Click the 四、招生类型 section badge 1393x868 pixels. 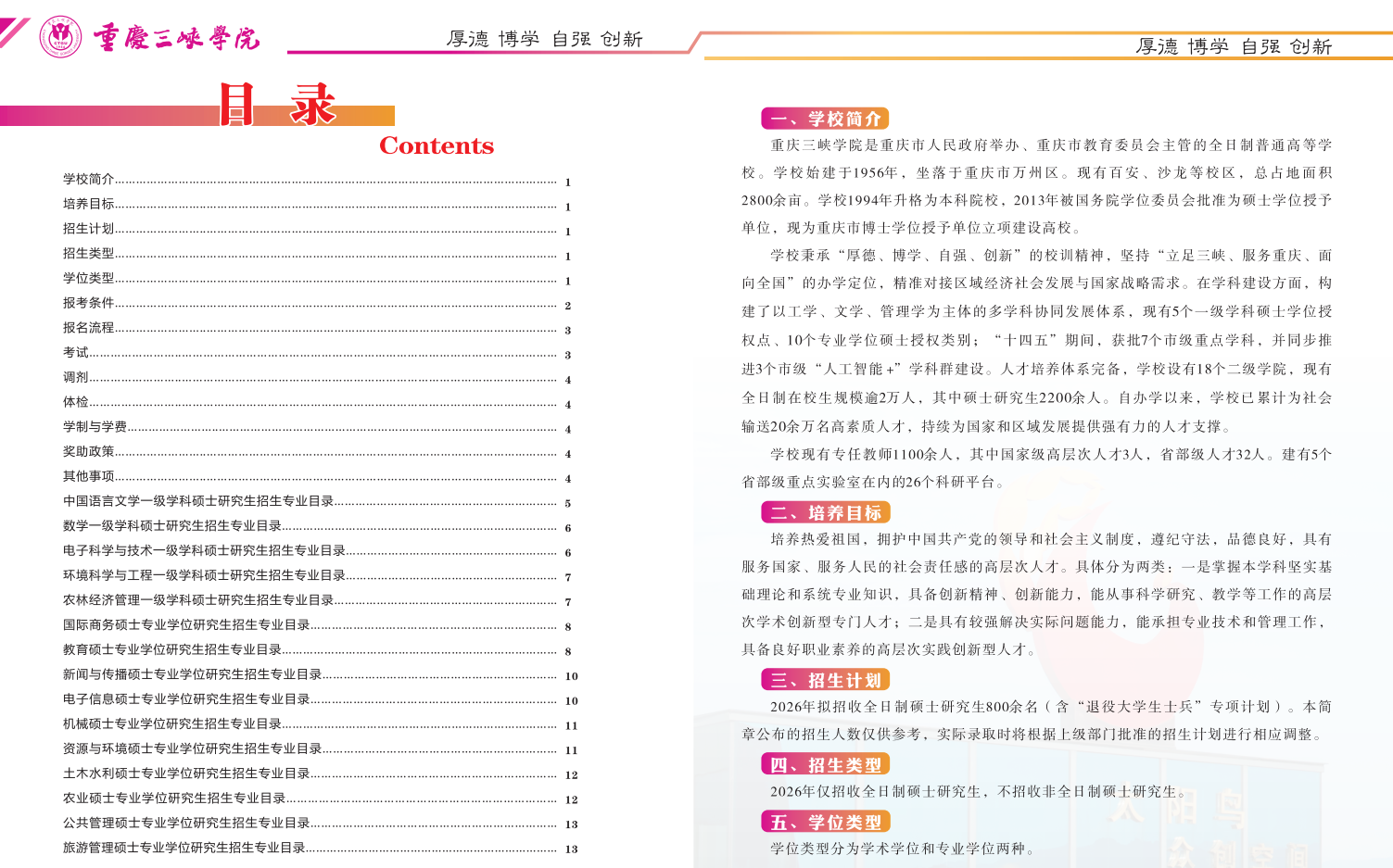pos(825,764)
